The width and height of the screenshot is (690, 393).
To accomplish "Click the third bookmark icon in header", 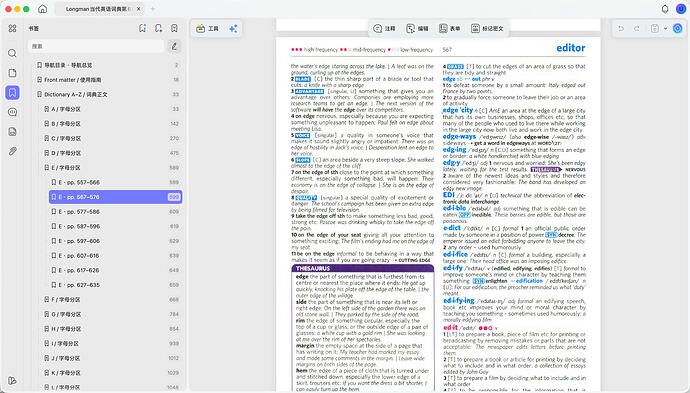I will coord(174,28).
